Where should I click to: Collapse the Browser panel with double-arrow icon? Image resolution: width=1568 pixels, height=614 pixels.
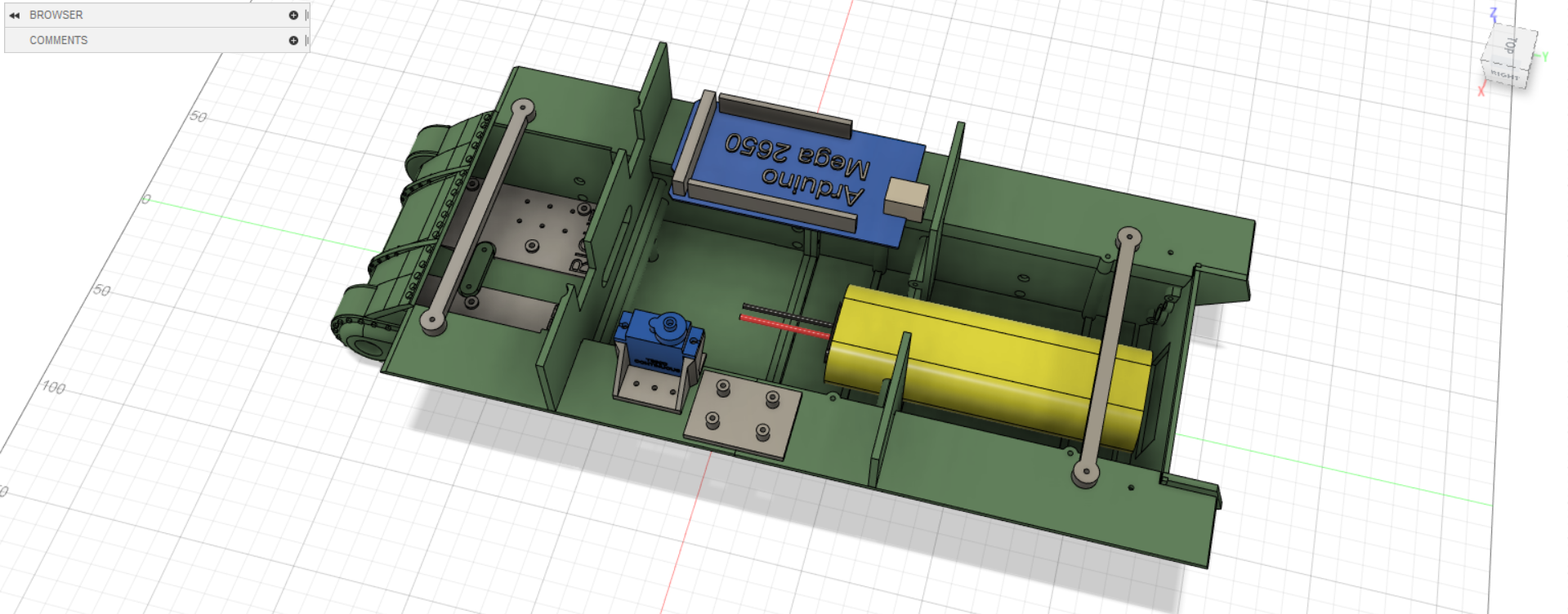[14, 16]
